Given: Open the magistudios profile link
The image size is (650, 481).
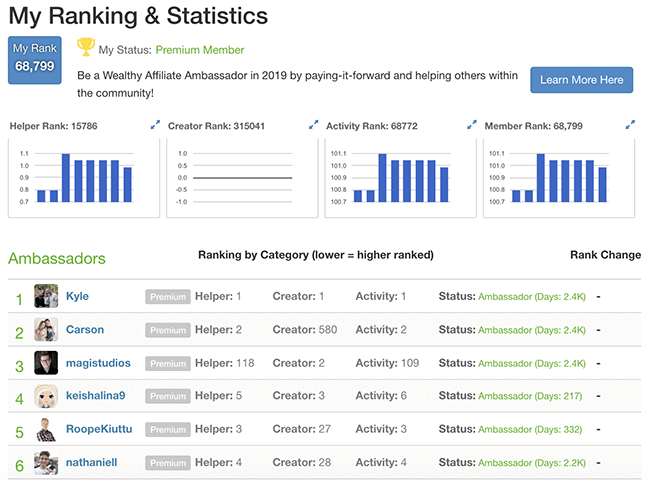Looking at the screenshot, I should tap(98, 363).
